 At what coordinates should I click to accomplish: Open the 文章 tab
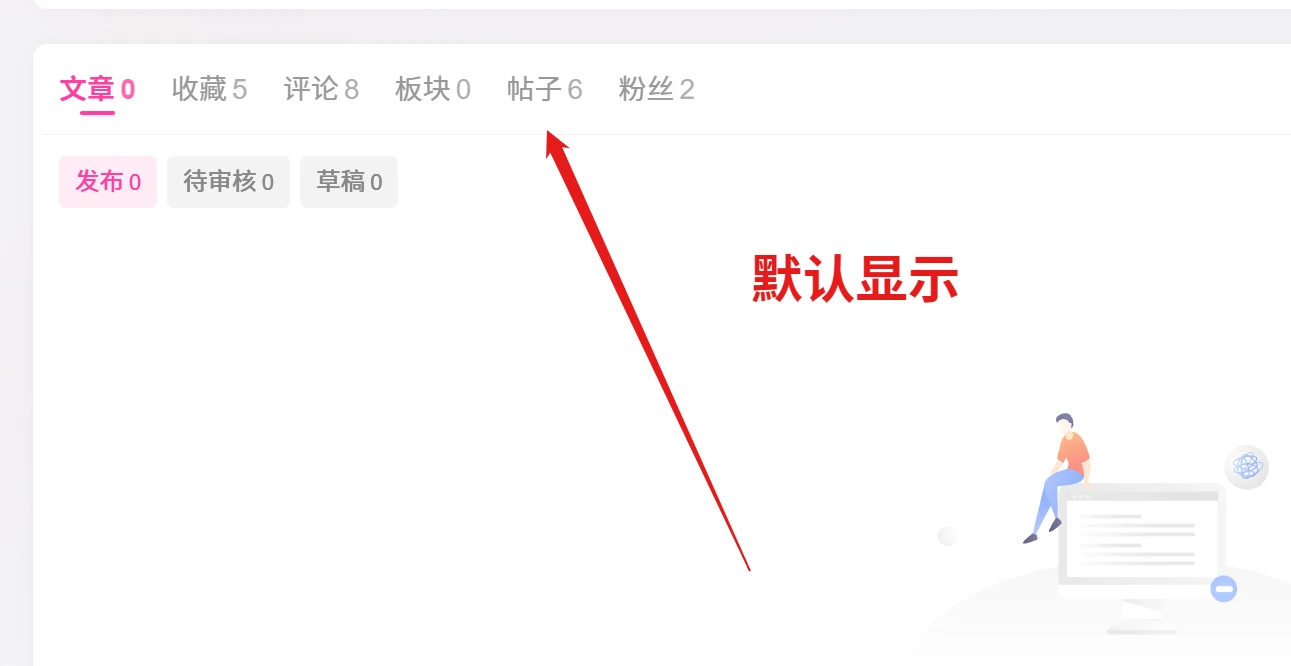[x=97, y=90]
